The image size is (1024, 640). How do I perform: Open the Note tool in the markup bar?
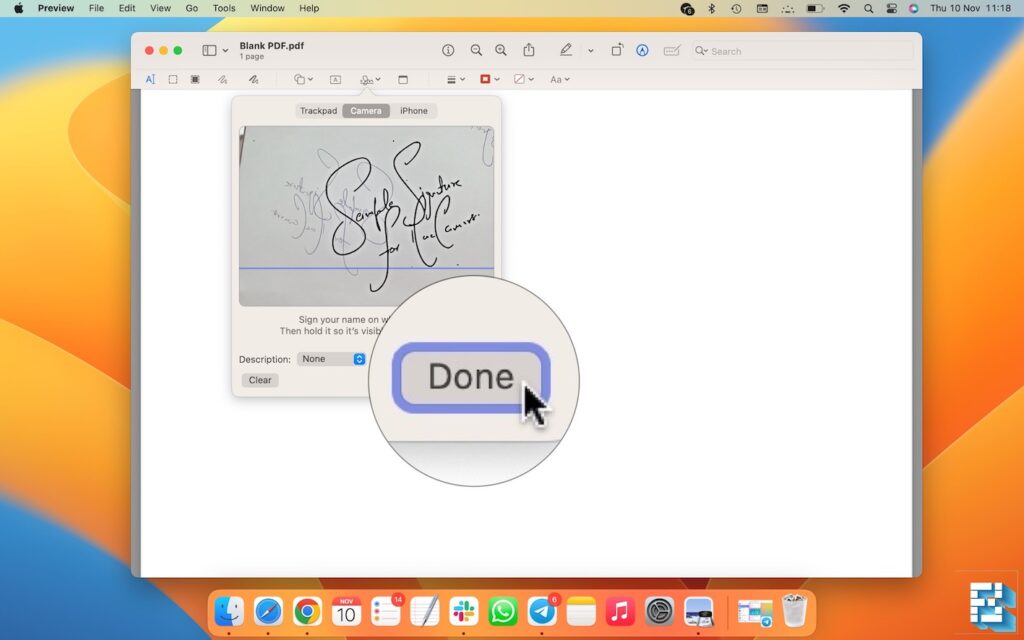pos(405,79)
